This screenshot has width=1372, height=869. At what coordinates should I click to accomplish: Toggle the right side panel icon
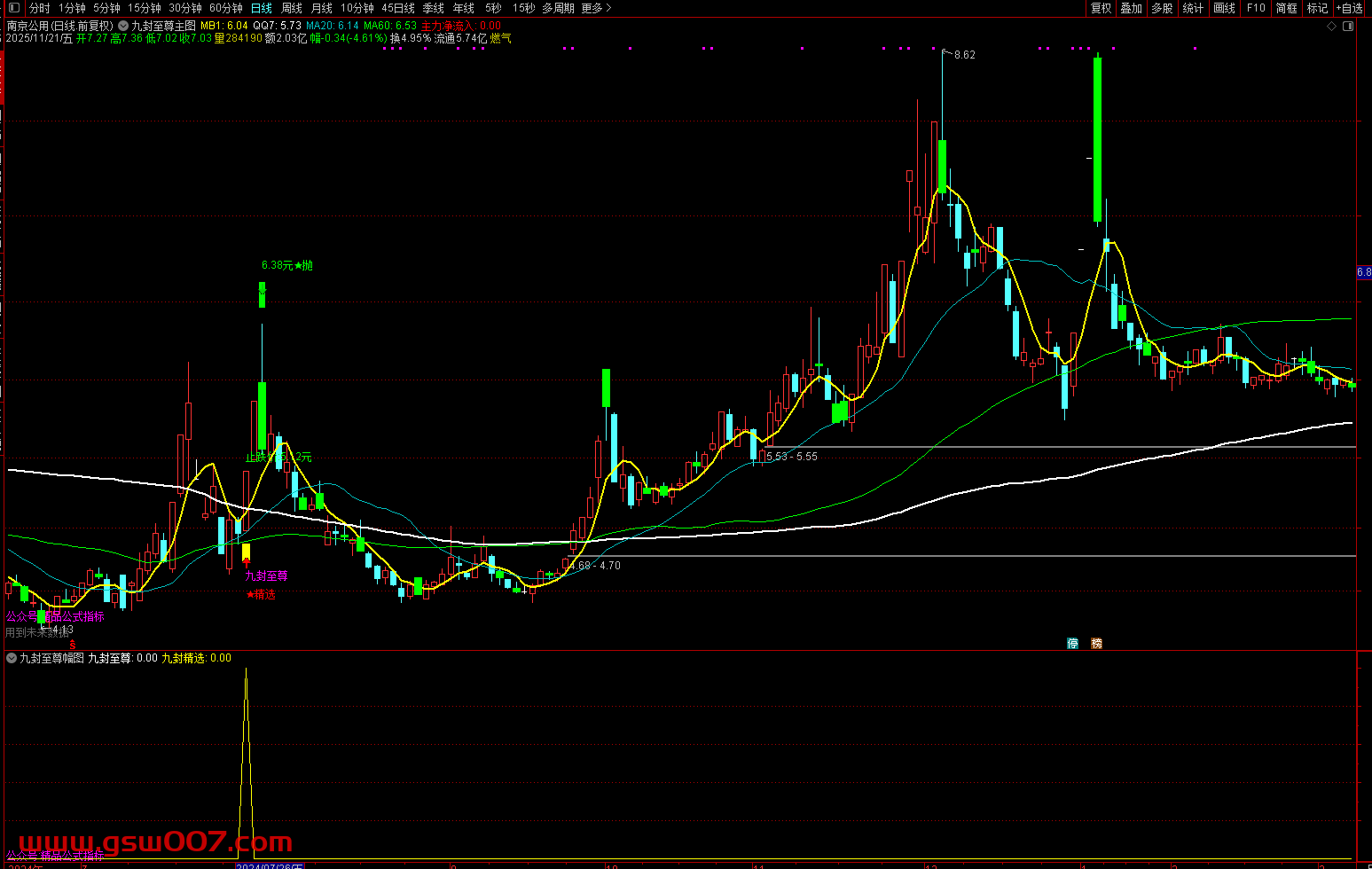click(1348, 27)
